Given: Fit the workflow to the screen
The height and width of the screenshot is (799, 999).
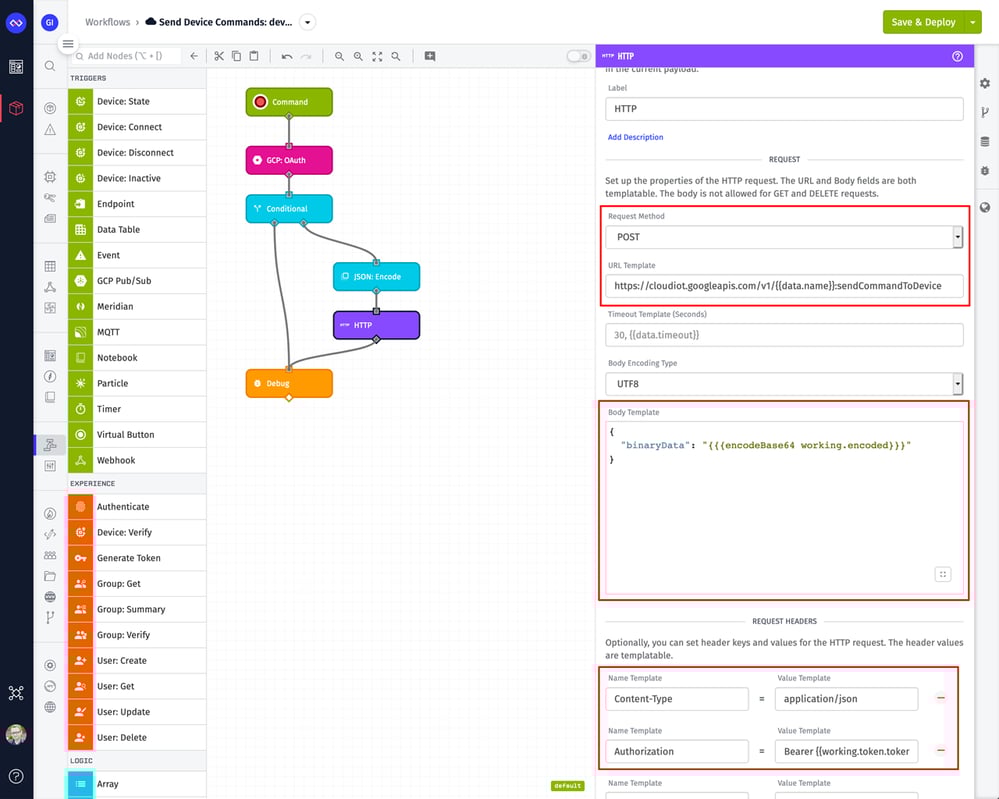Looking at the screenshot, I should coord(377,56).
